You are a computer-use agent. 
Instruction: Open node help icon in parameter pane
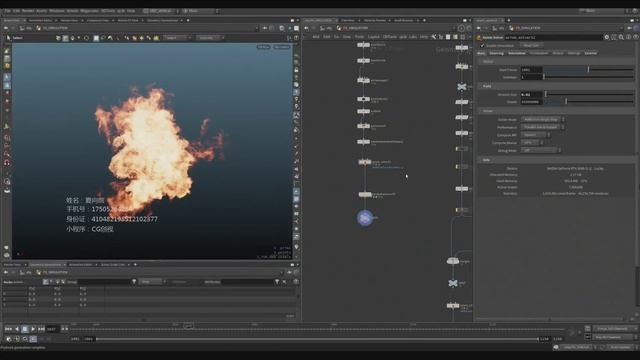tap(636, 38)
